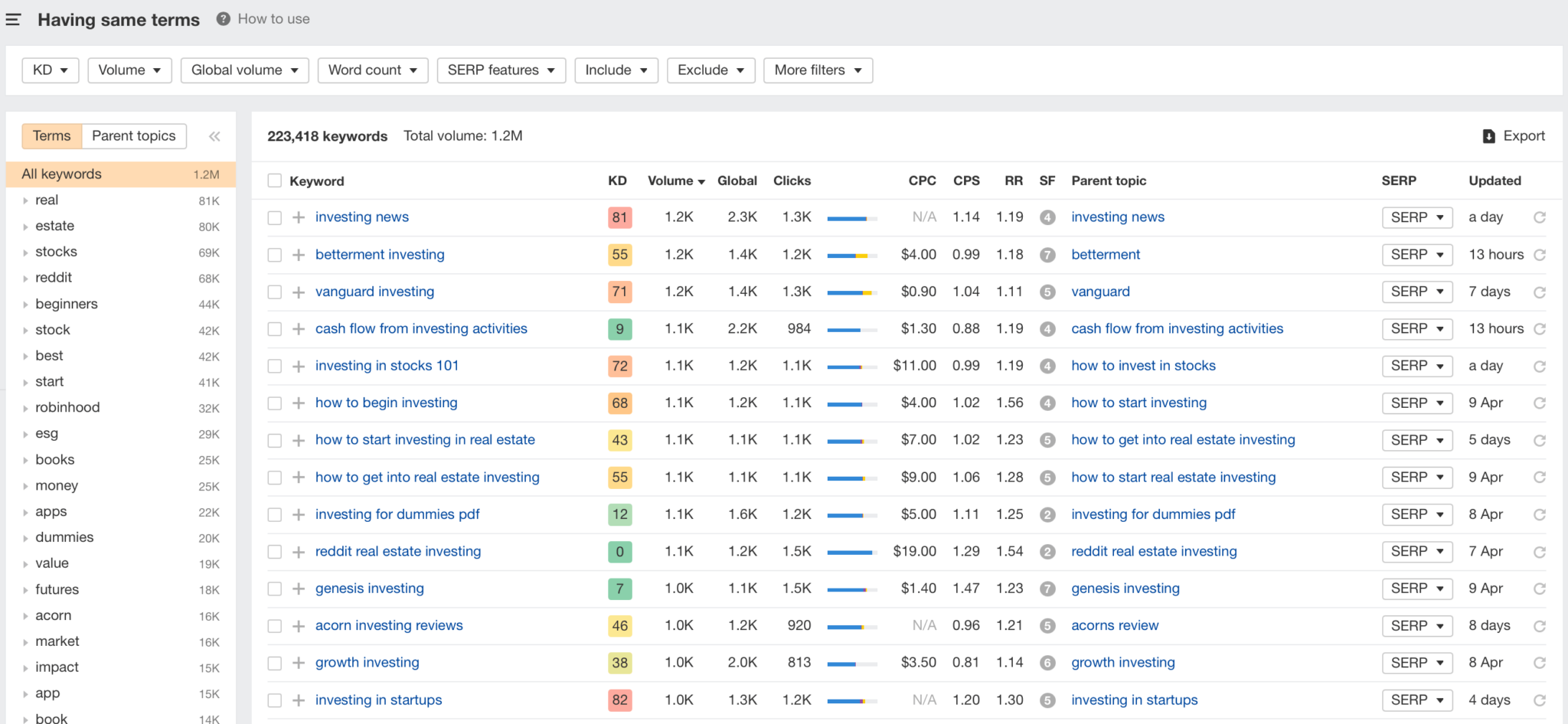1568x724 pixels.
Task: Refresh 'investing in startups' row icon
Action: pos(1540,700)
